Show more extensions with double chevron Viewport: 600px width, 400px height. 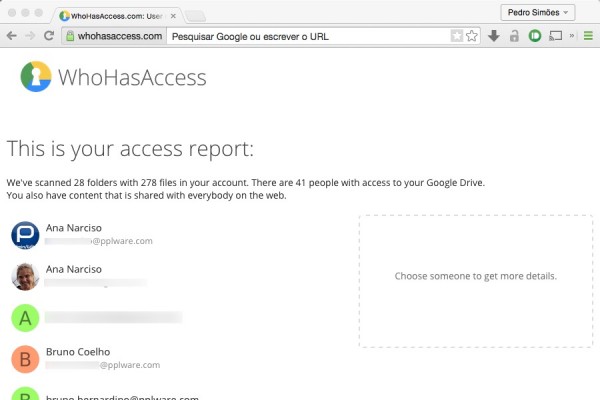point(572,36)
